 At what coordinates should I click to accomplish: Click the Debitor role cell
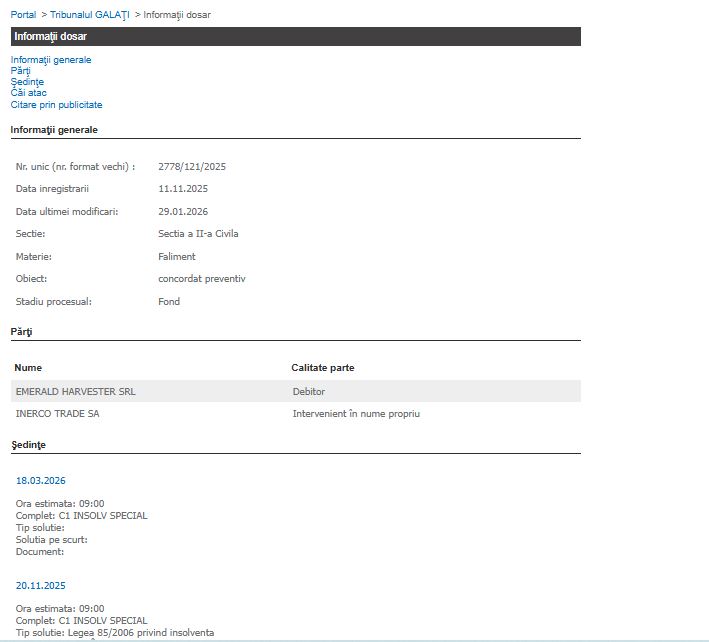coord(309,392)
